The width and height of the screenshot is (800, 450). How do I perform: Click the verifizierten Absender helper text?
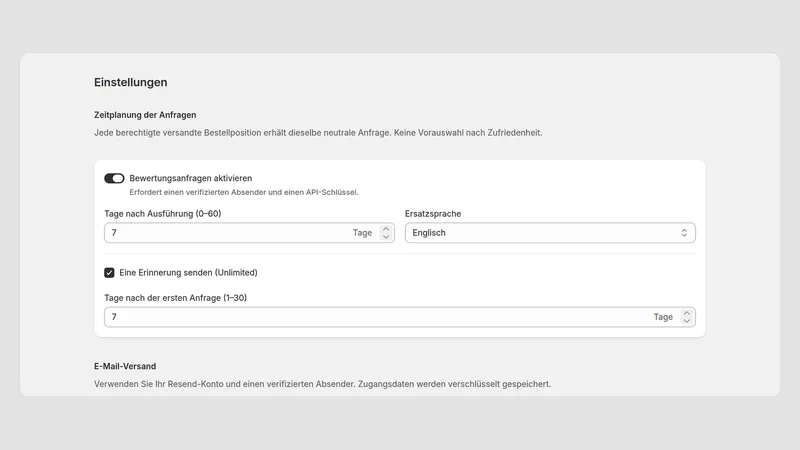(244, 192)
